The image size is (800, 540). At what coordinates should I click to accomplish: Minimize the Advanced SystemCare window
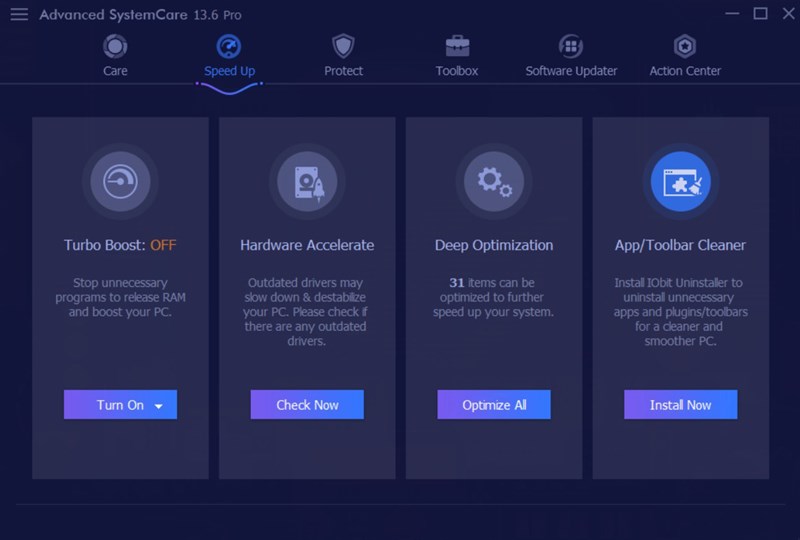(x=732, y=14)
